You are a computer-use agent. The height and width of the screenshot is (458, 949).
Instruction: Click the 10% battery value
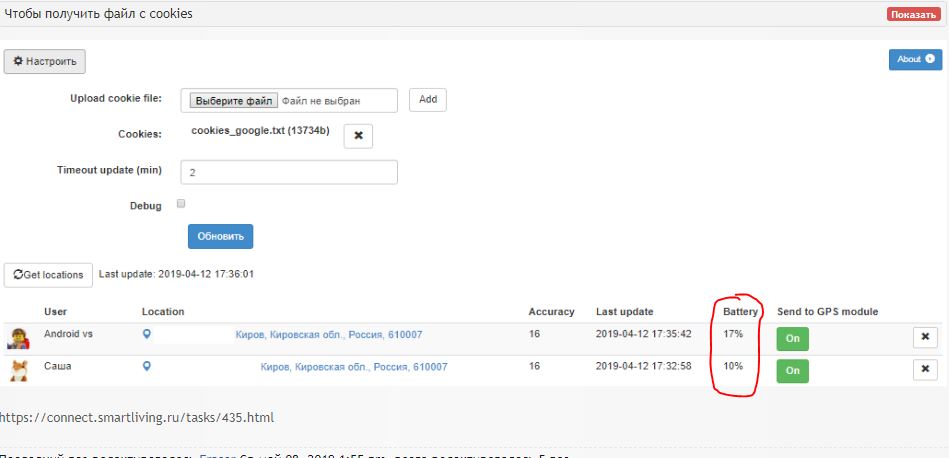point(733,366)
